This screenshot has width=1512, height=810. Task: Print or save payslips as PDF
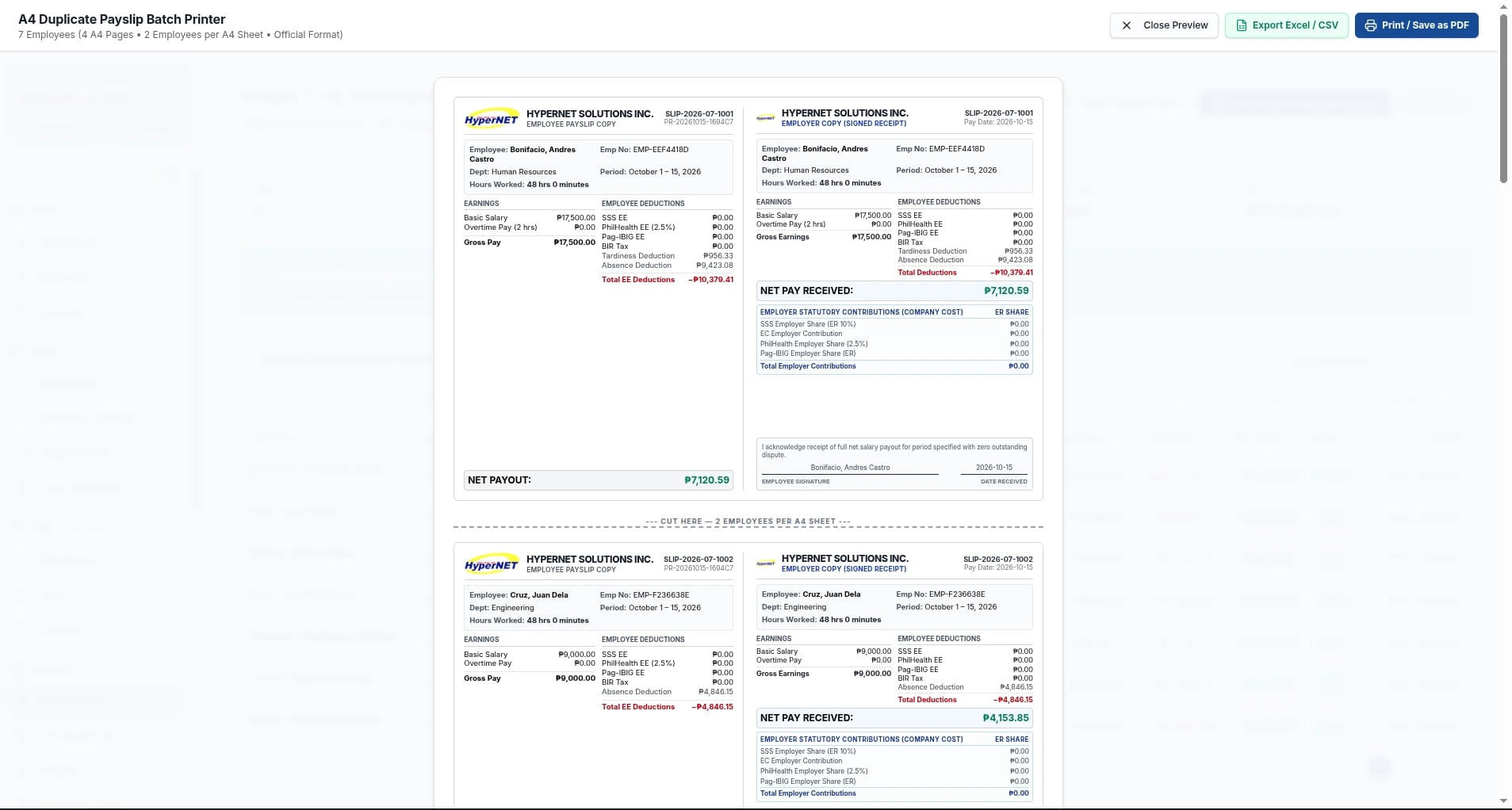coord(1417,25)
